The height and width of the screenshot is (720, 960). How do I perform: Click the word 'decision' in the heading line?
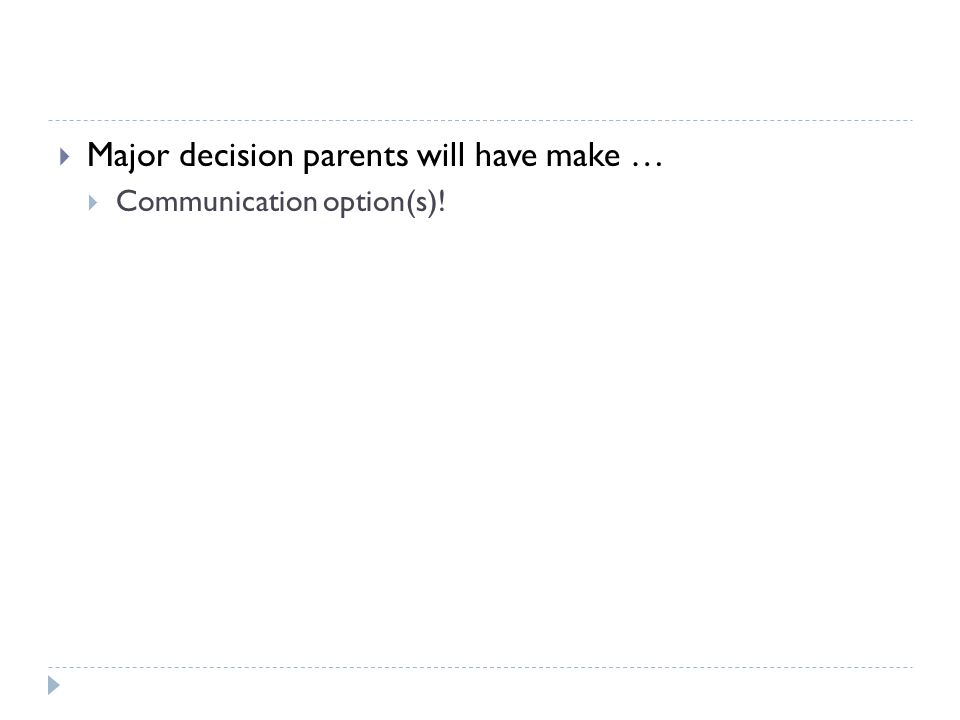pyautogui.click(x=236, y=156)
